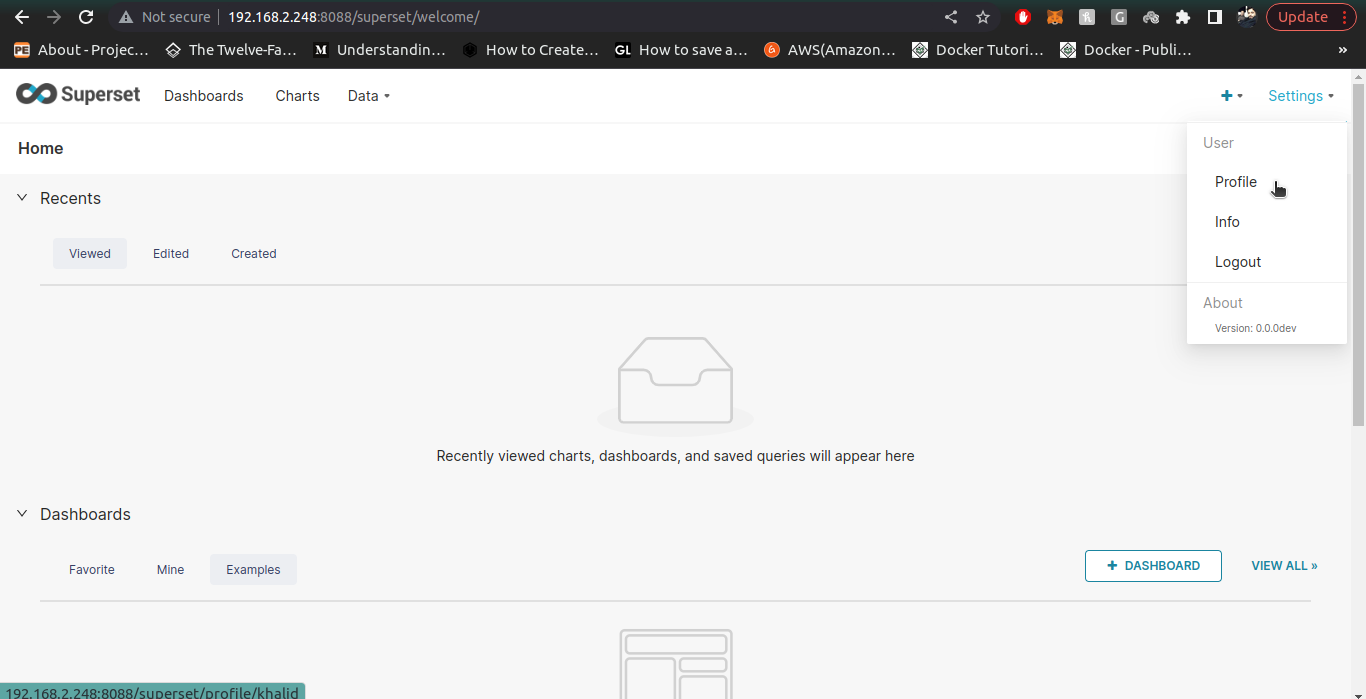1366x699 pixels.
Task: Collapse the Recents section
Action: tap(22, 198)
